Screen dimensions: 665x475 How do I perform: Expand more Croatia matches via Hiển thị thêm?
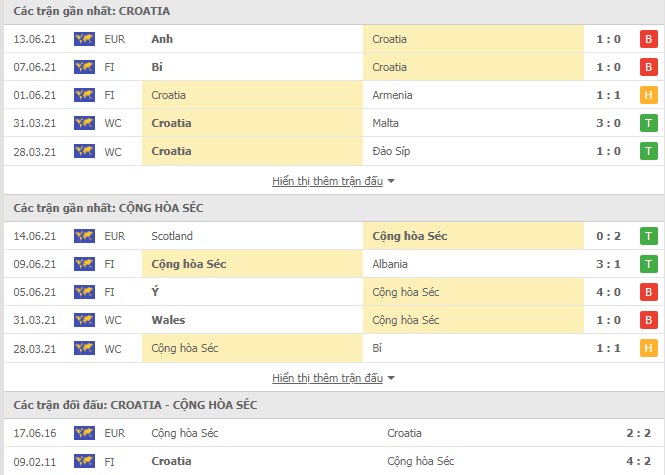click(x=327, y=181)
